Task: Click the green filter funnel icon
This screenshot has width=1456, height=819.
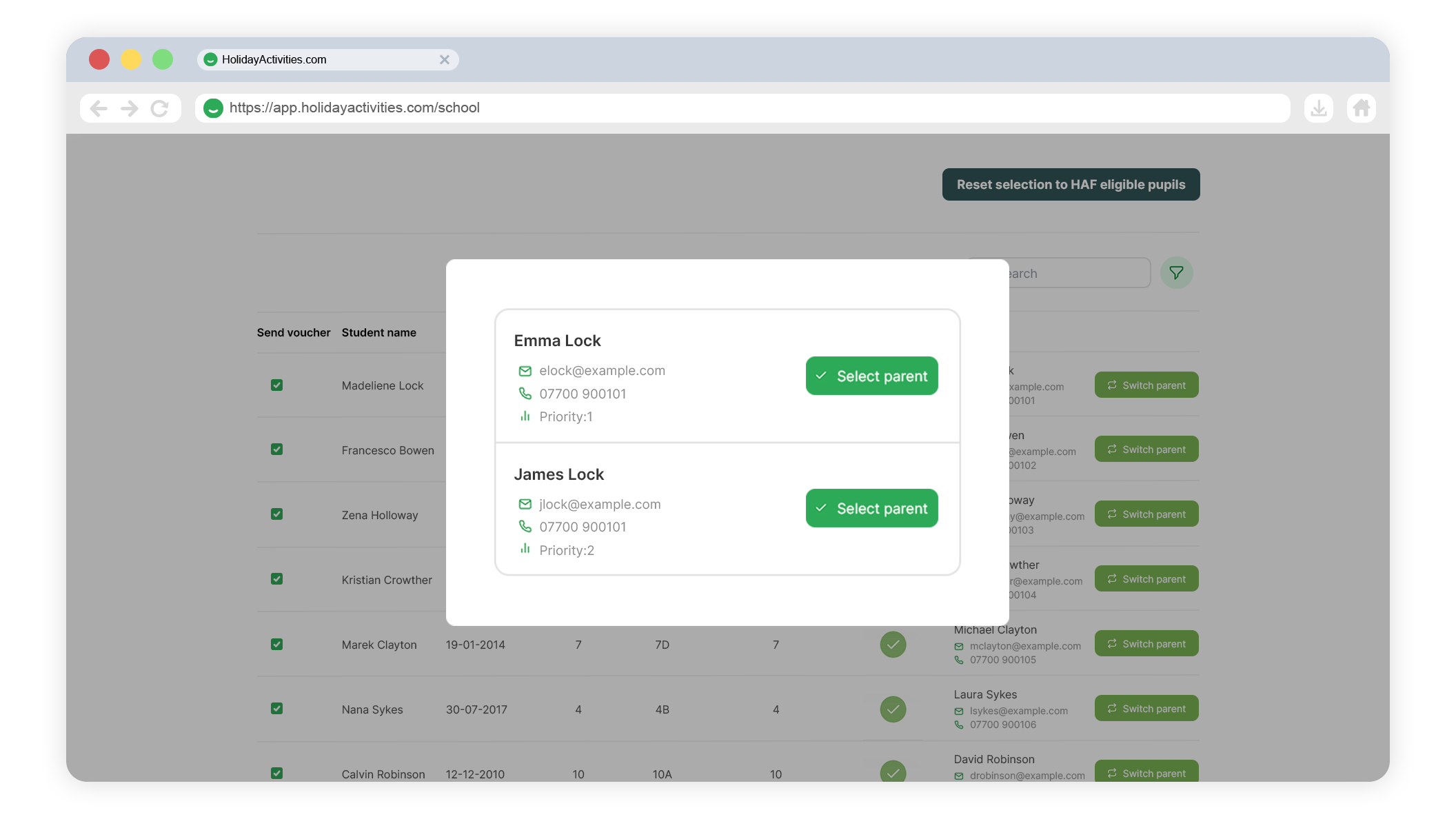Action: click(x=1176, y=273)
